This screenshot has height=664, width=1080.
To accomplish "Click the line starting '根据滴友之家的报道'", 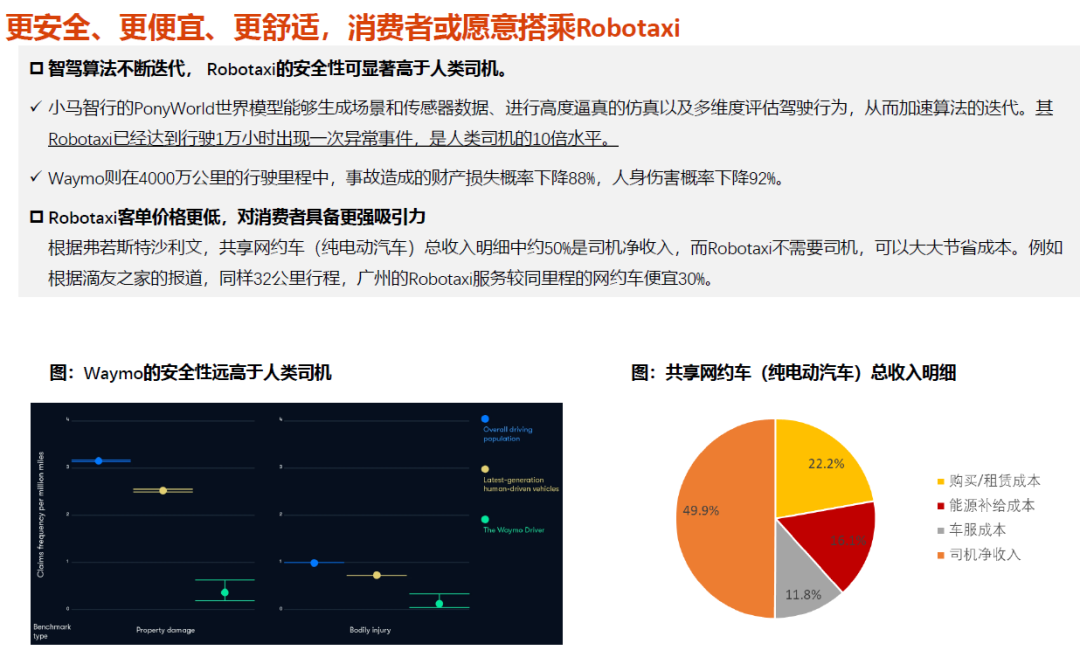I will point(381,278).
